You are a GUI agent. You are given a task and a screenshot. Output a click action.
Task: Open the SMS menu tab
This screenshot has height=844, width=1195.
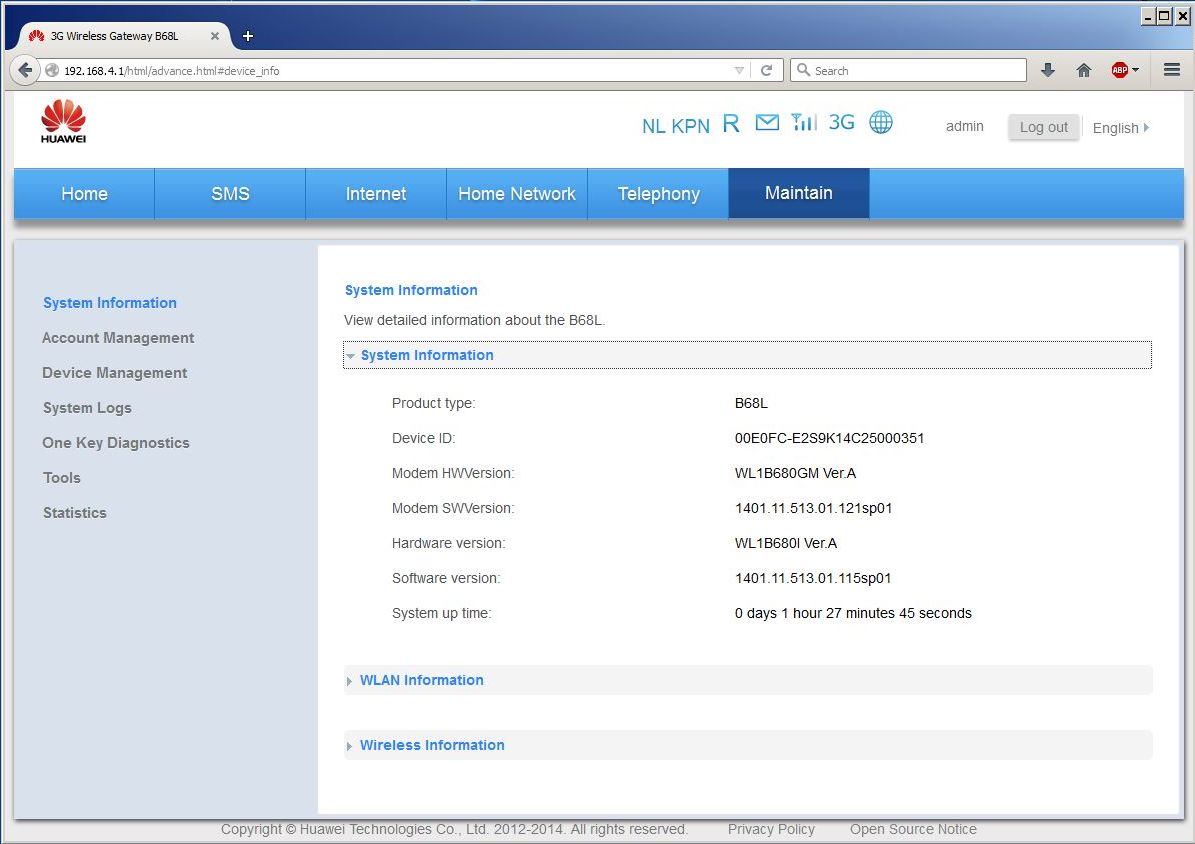click(x=230, y=194)
